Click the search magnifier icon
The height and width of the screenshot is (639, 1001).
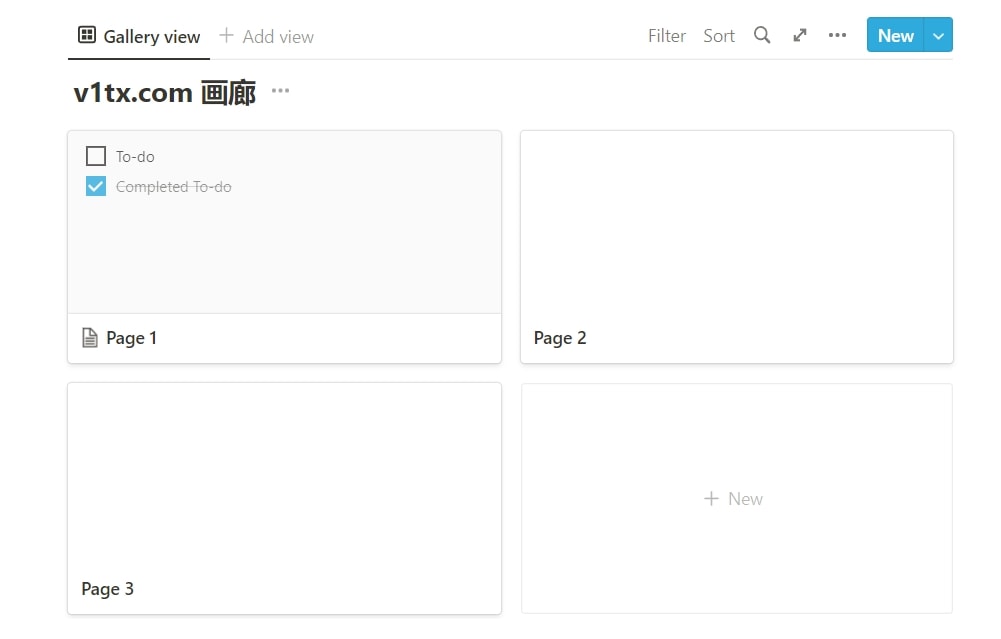(x=762, y=36)
